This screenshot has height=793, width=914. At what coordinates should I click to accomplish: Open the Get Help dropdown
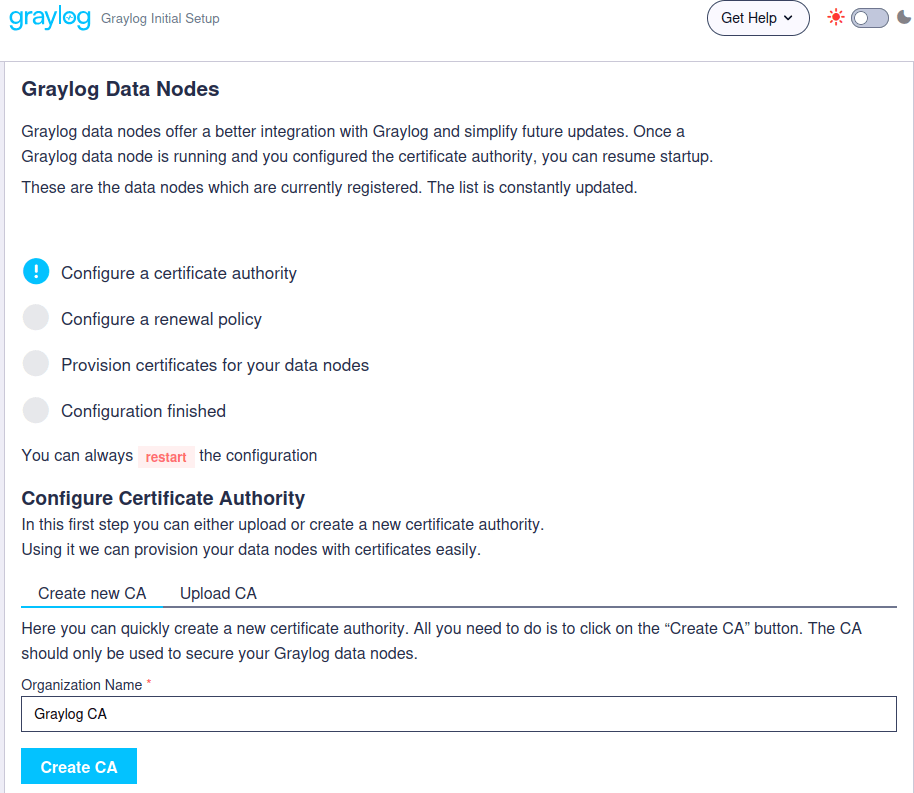coord(758,18)
